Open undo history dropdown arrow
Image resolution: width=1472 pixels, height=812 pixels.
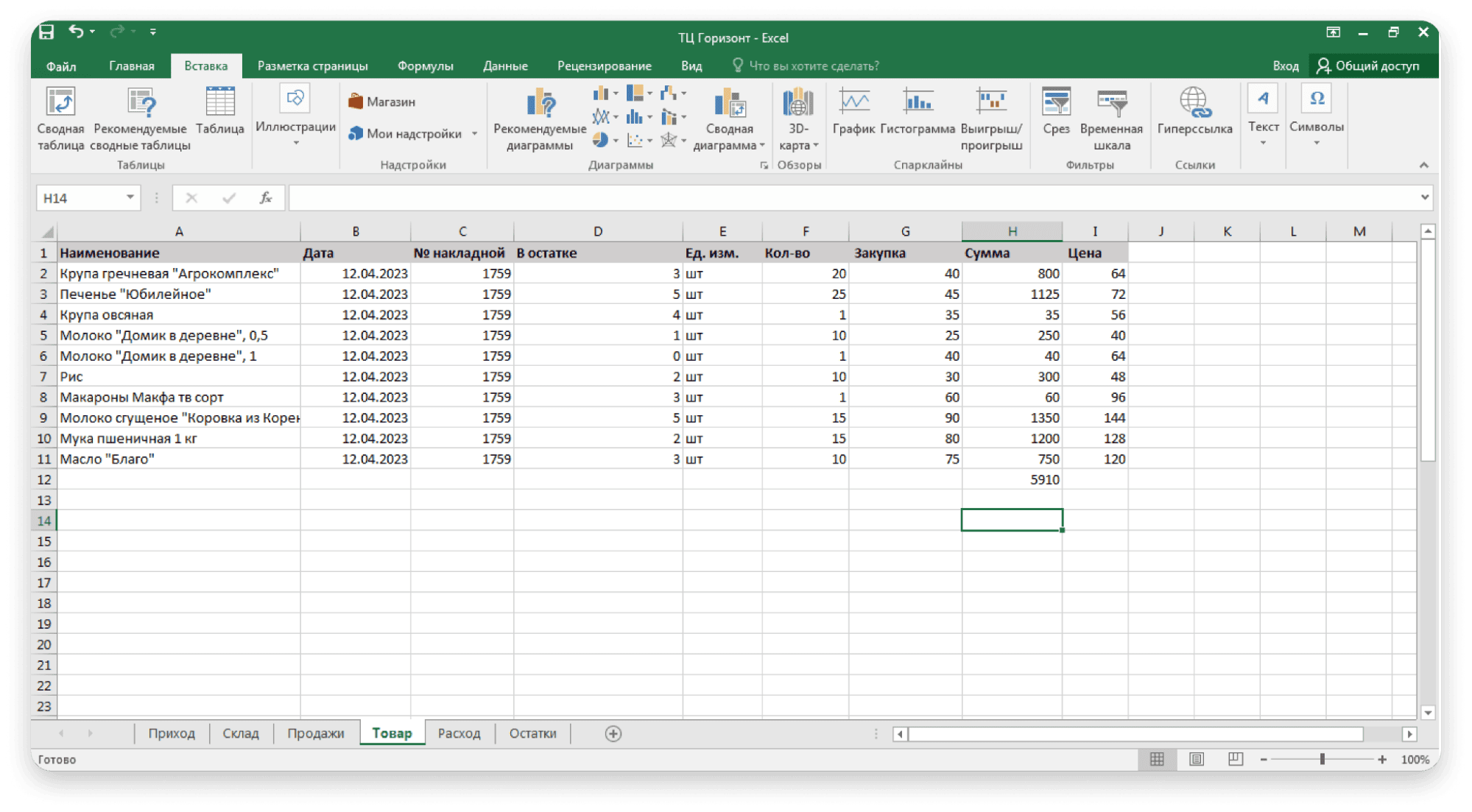coord(92,31)
